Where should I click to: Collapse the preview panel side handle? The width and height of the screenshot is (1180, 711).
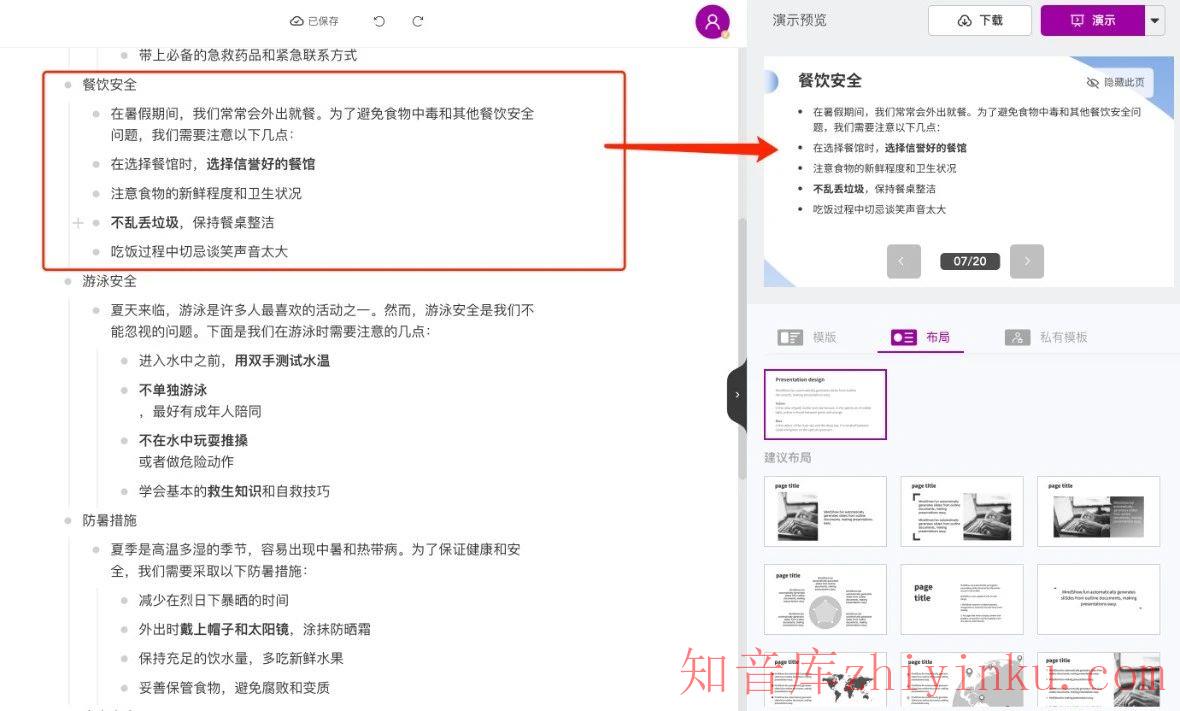pyautogui.click(x=736, y=394)
